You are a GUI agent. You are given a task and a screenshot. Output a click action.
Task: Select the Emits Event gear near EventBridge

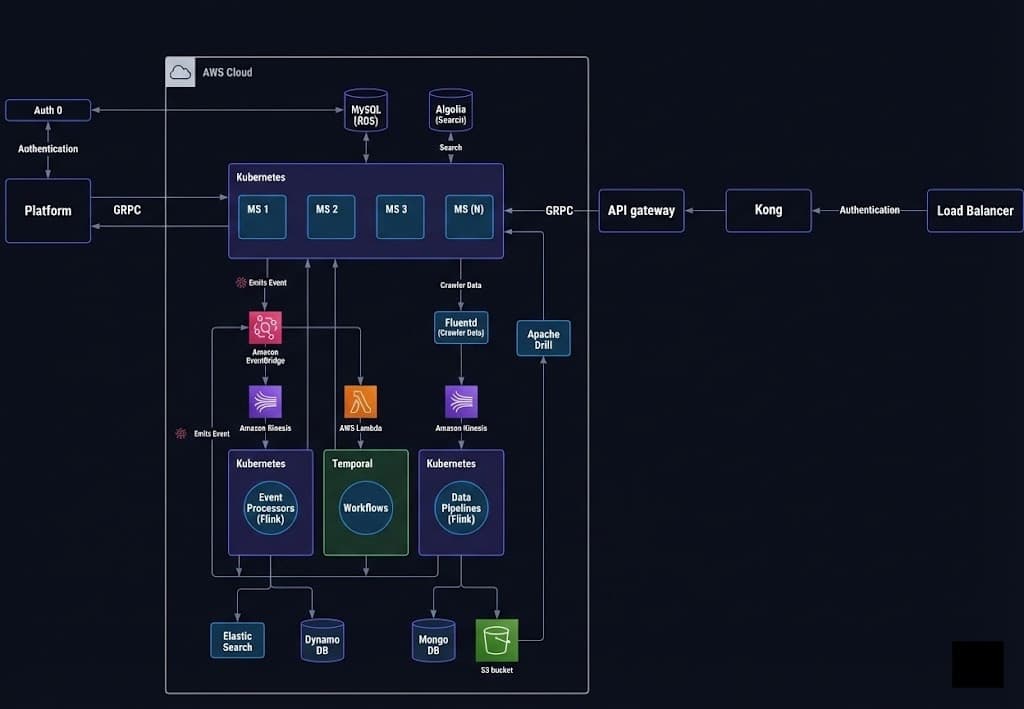pyautogui.click(x=239, y=282)
